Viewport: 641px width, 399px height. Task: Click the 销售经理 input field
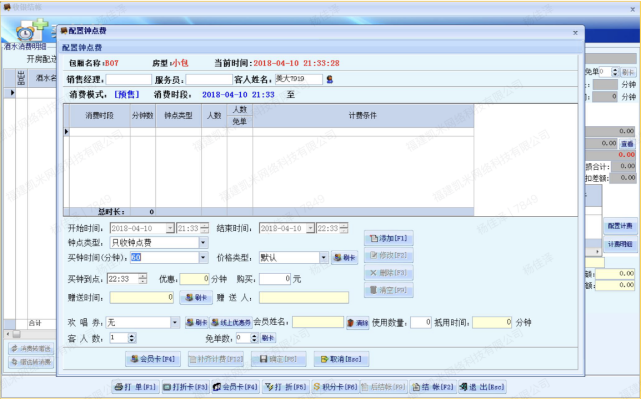[129, 79]
